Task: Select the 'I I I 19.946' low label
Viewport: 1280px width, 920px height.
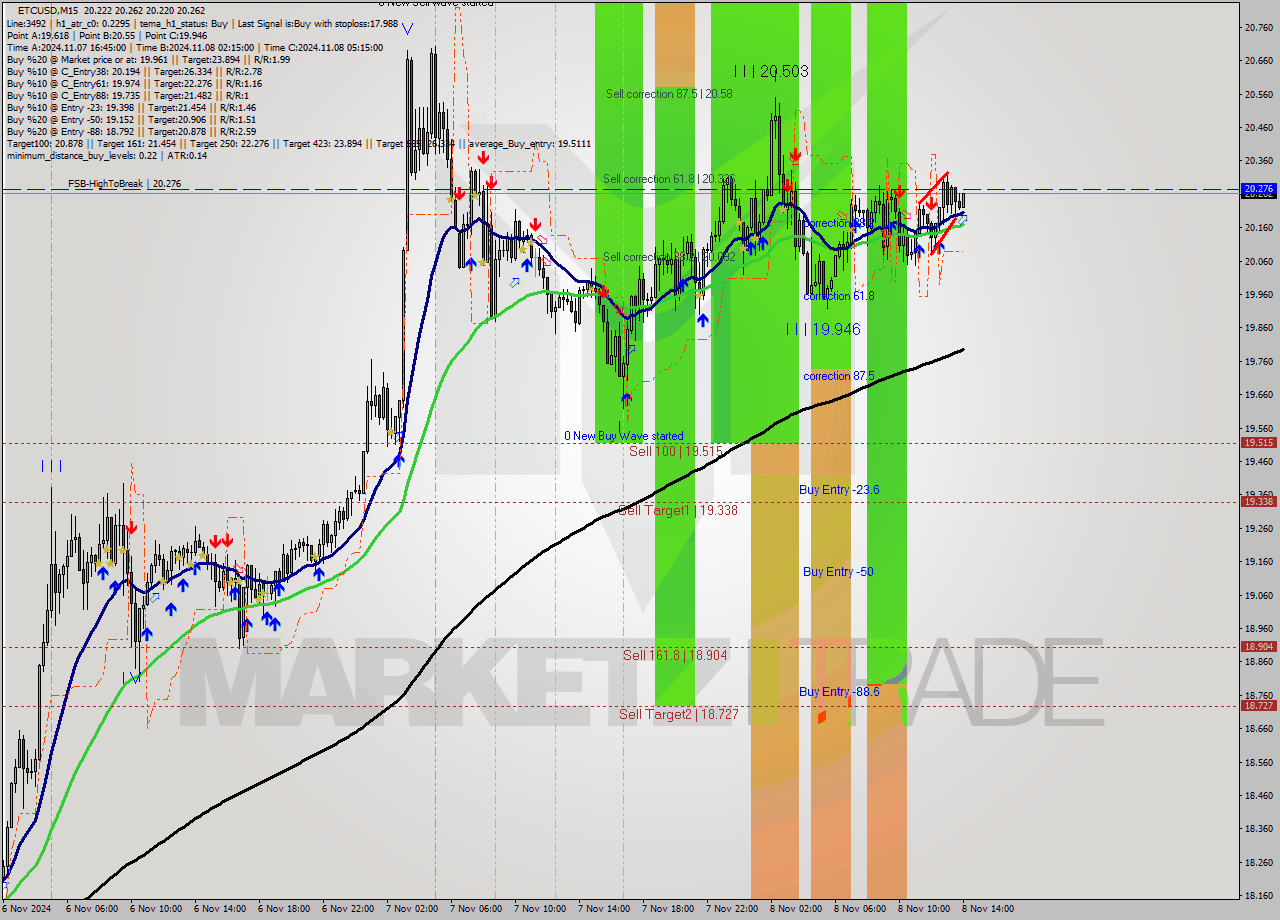Action: coord(822,329)
